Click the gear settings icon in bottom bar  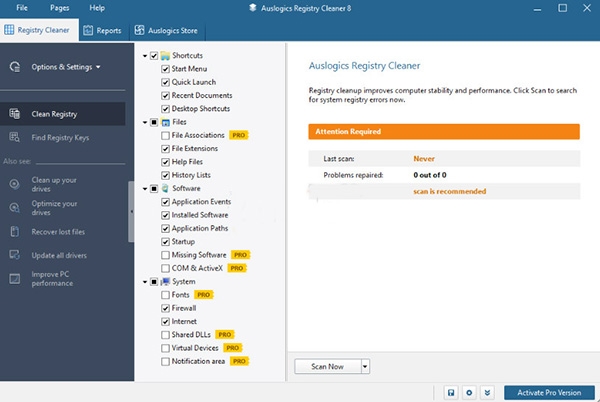[x=469, y=392]
